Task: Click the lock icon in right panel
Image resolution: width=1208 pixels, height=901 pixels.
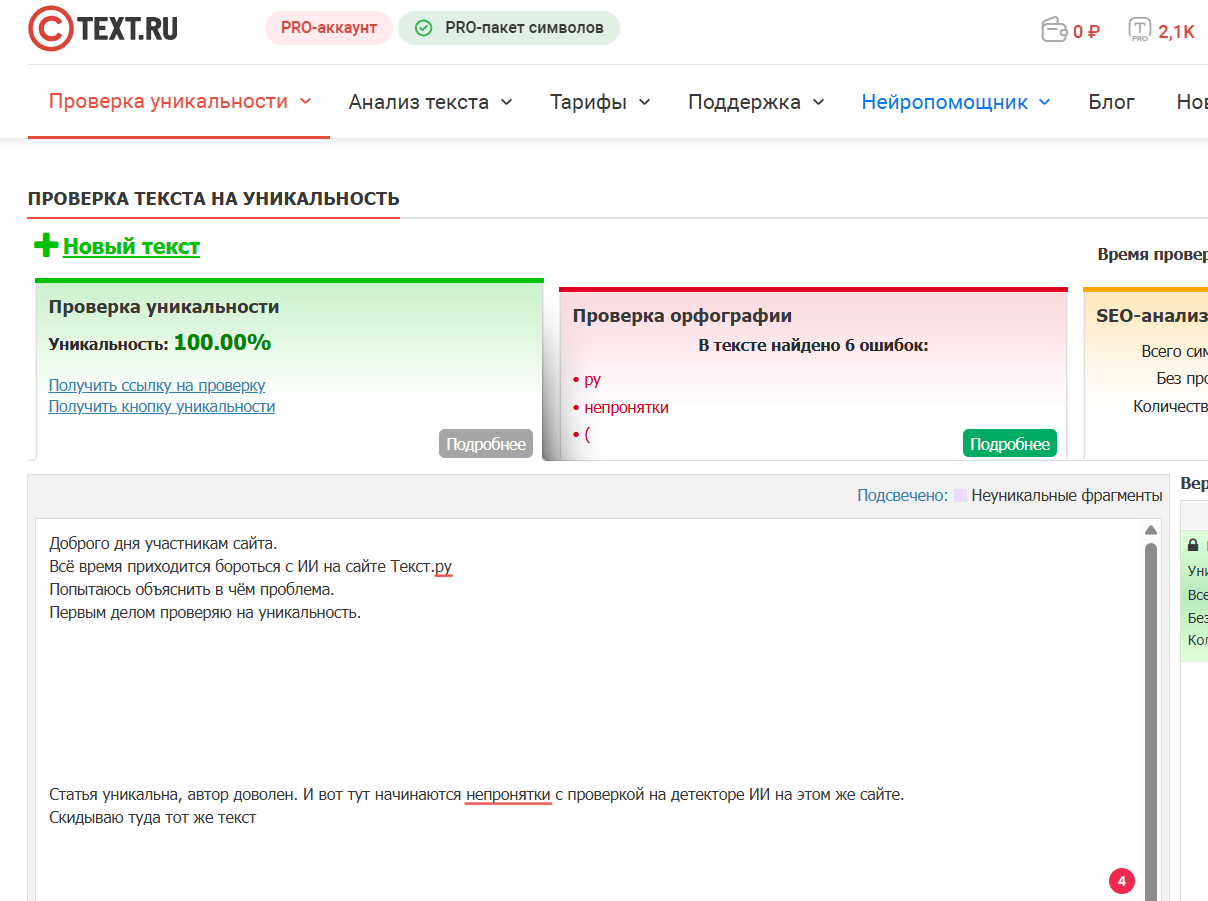Action: point(1192,546)
